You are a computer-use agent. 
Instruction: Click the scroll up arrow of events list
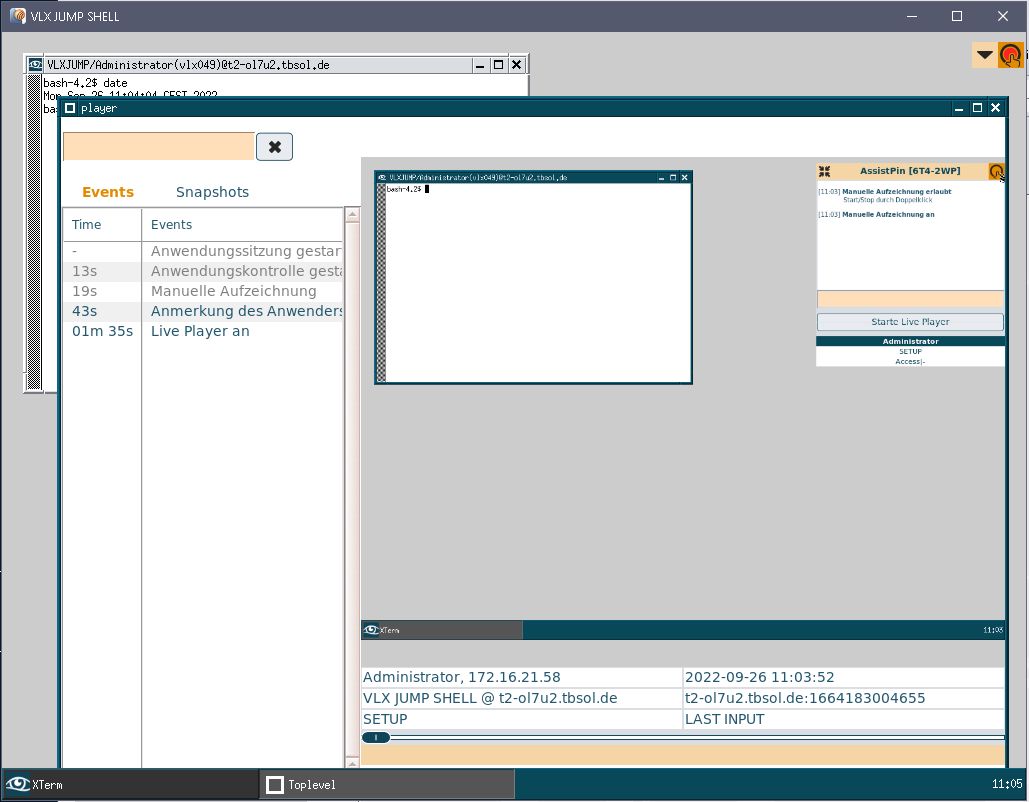[352, 214]
